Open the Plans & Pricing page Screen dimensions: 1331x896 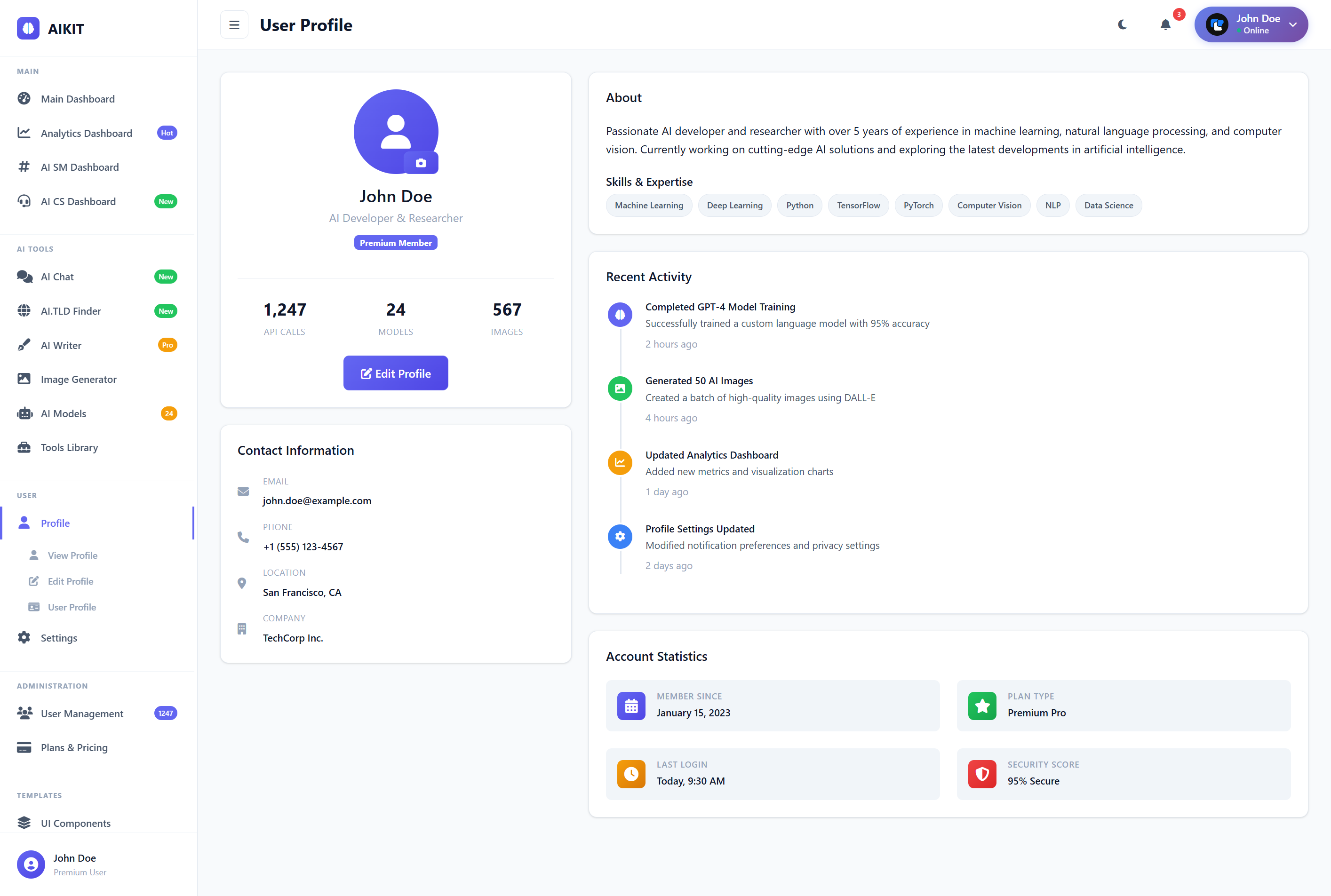[x=74, y=747]
